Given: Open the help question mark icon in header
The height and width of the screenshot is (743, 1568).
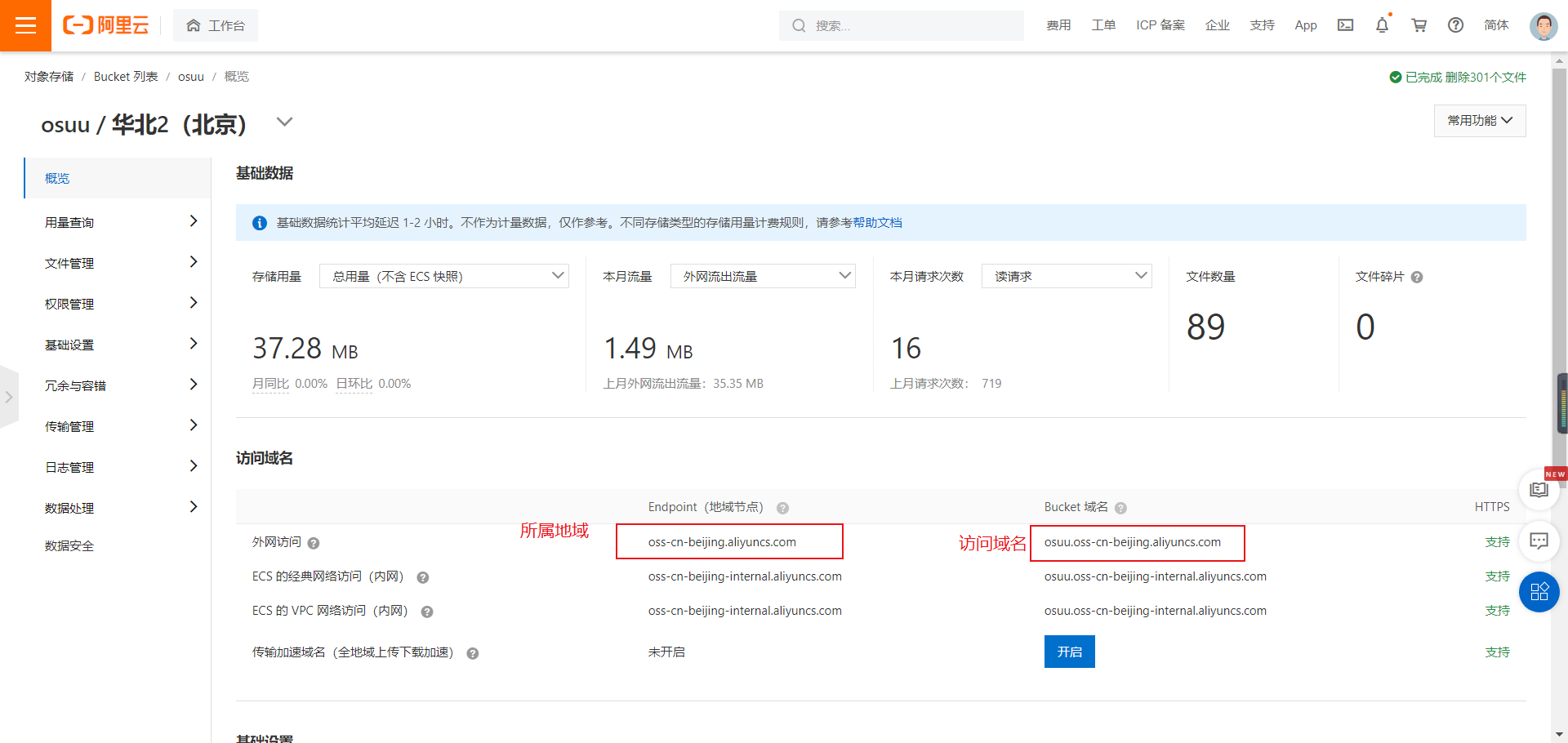Looking at the screenshot, I should (1455, 25).
